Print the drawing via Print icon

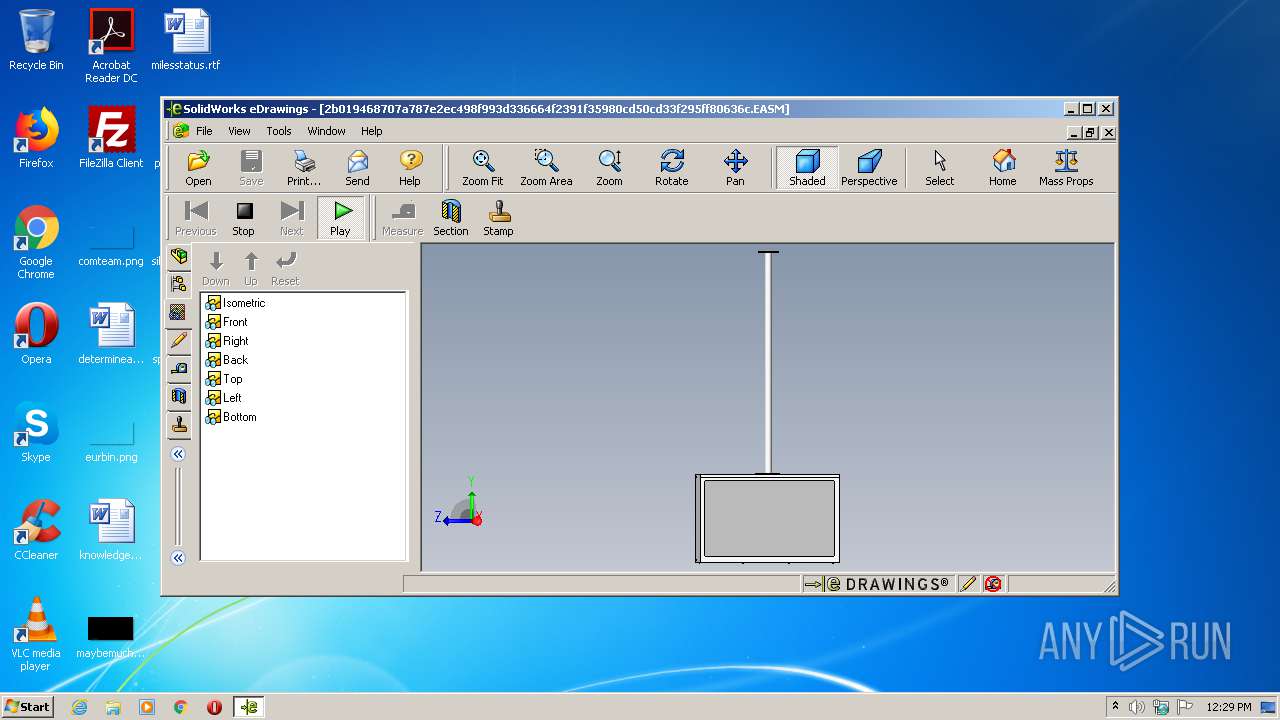click(x=304, y=168)
